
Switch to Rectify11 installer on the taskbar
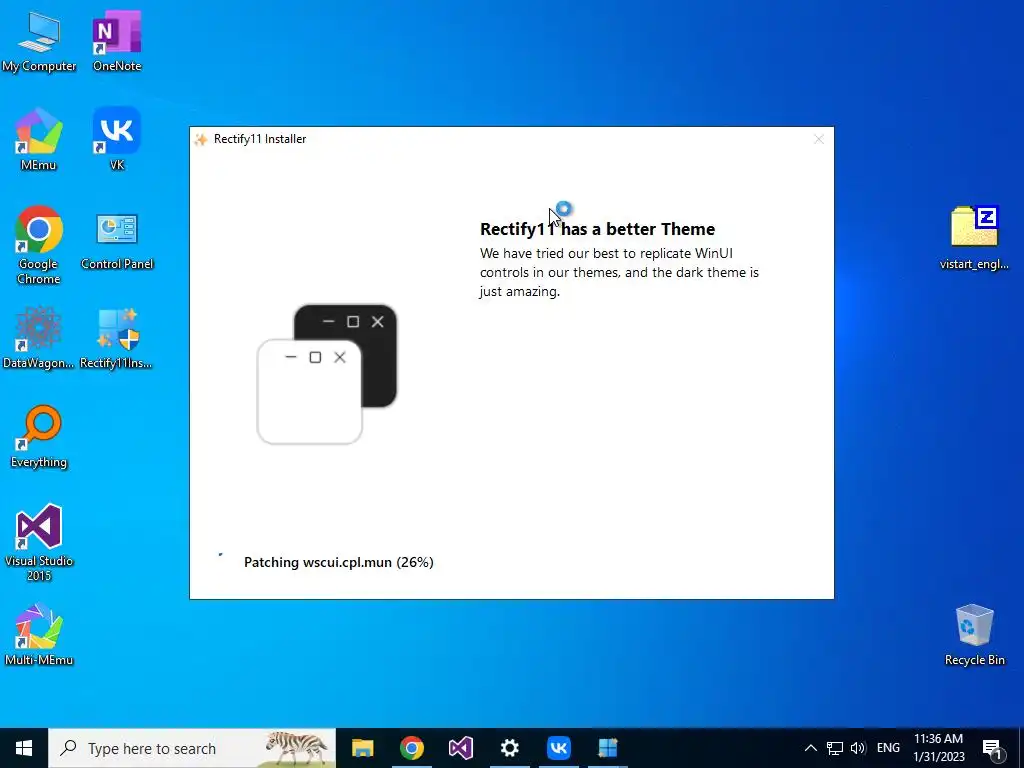607,748
